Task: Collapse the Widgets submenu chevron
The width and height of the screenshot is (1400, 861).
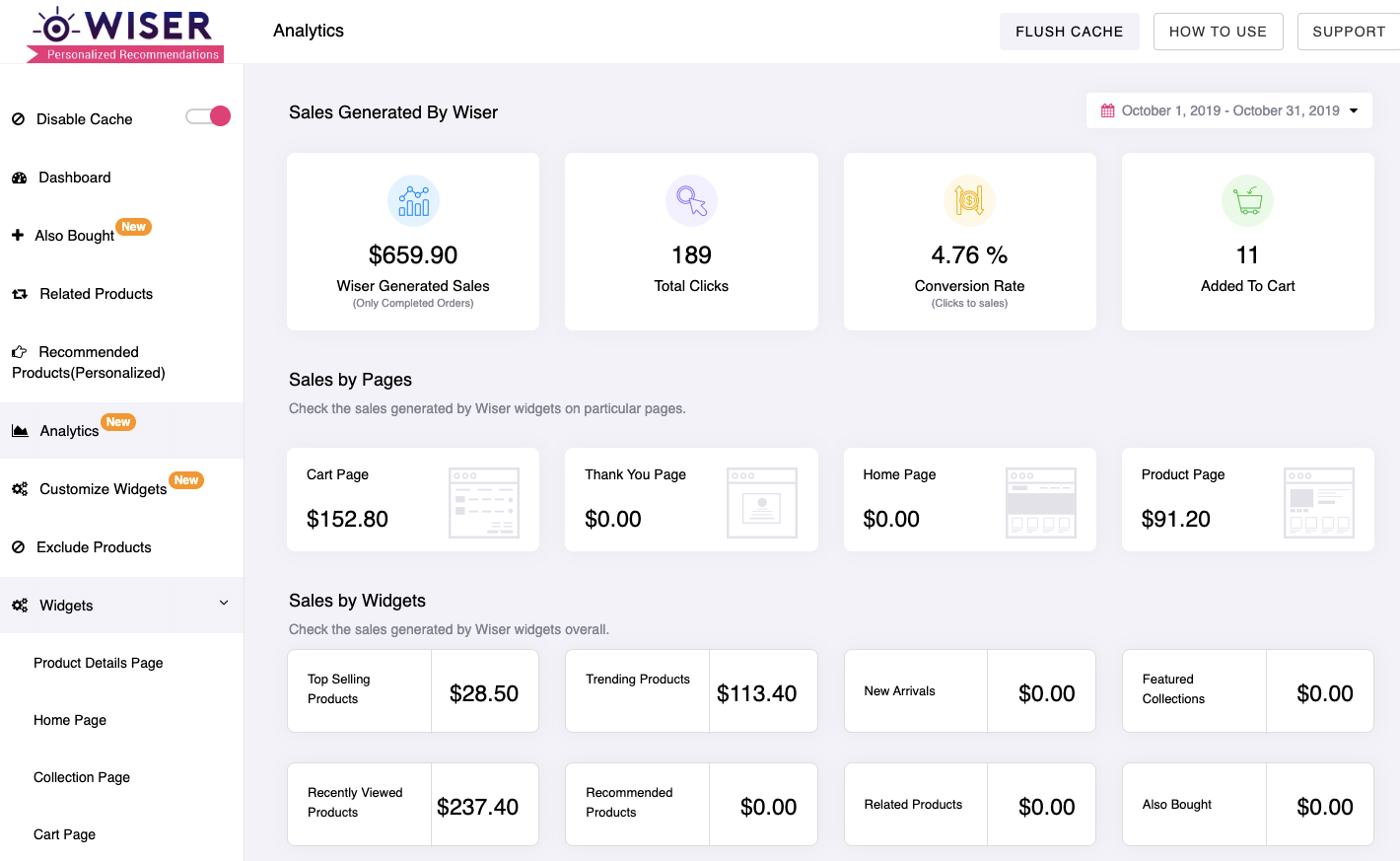Action: coord(224,604)
